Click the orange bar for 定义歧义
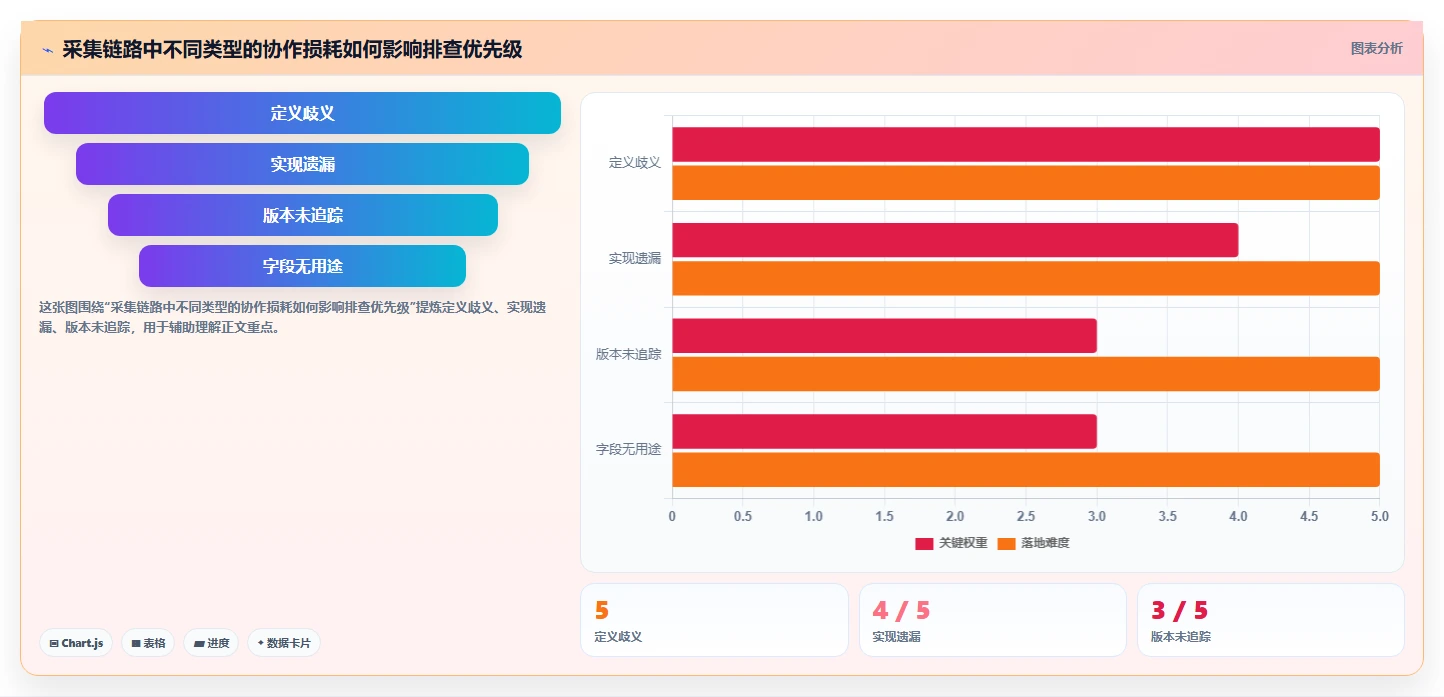Screen dimensions: 1444x697 tap(1026, 183)
